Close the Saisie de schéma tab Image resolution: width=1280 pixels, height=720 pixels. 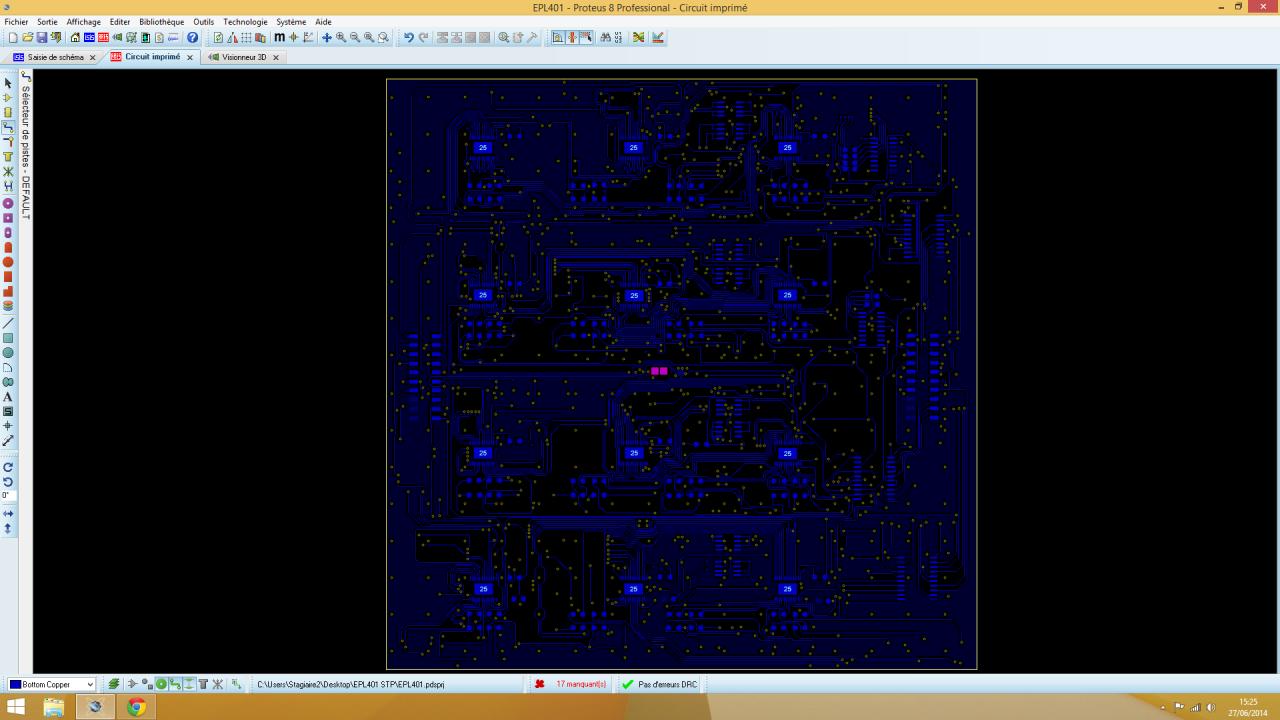coord(93,57)
